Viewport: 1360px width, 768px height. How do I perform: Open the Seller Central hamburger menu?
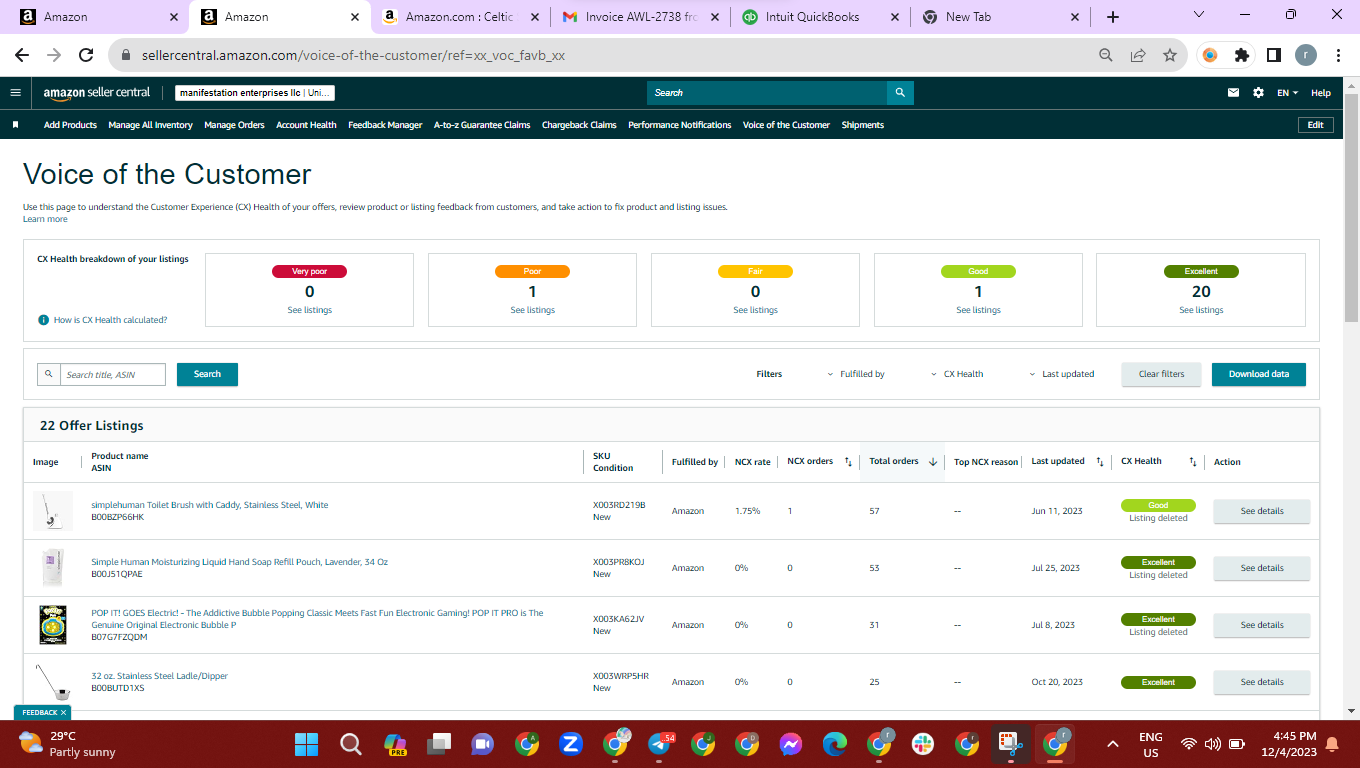click(15, 93)
